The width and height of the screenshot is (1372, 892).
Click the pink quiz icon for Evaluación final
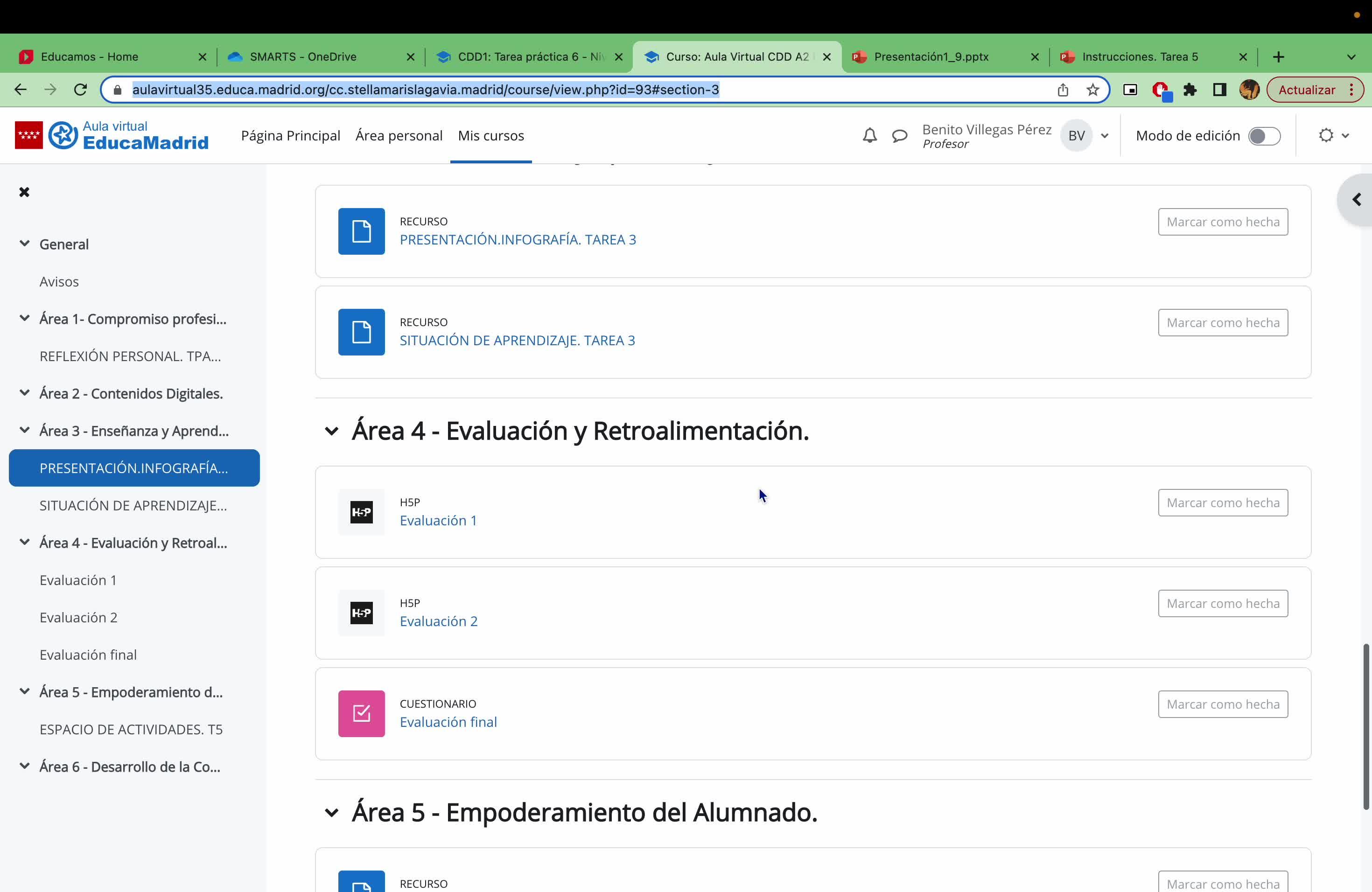click(362, 713)
